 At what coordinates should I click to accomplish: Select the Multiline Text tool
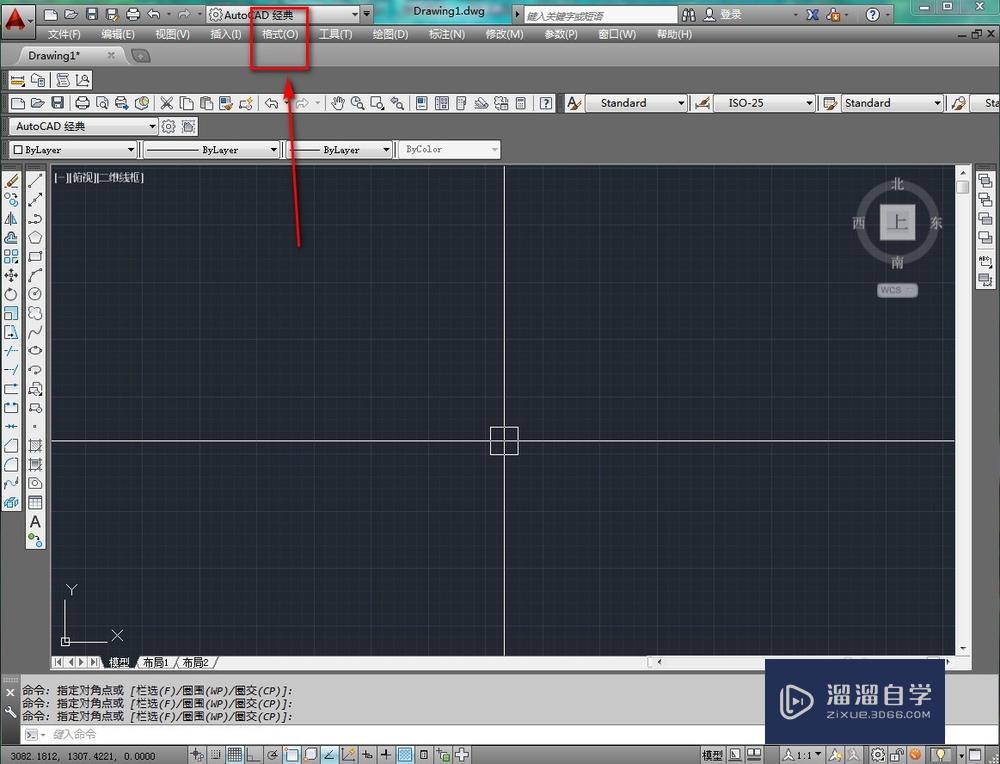pyautogui.click(x=35, y=522)
